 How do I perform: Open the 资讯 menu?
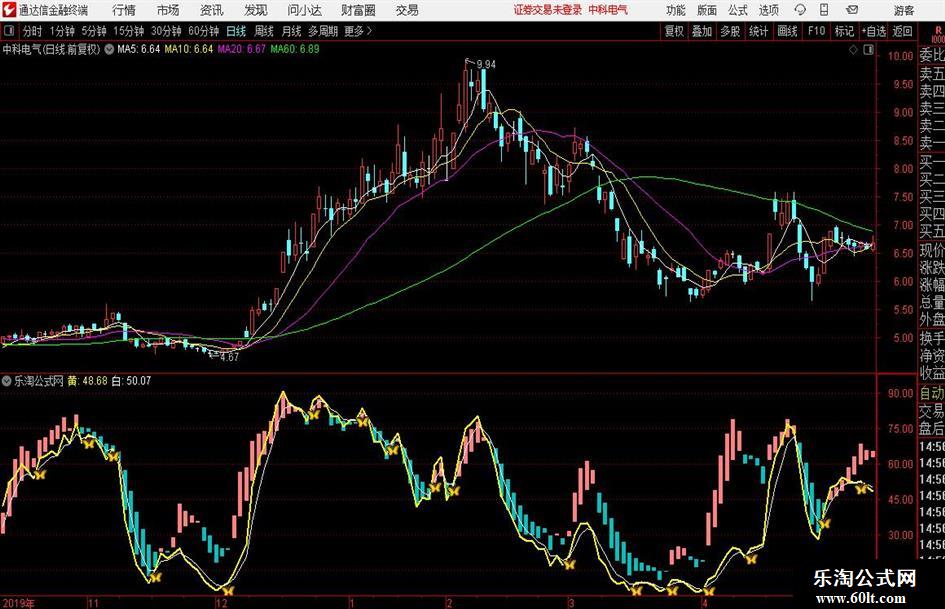[x=212, y=10]
